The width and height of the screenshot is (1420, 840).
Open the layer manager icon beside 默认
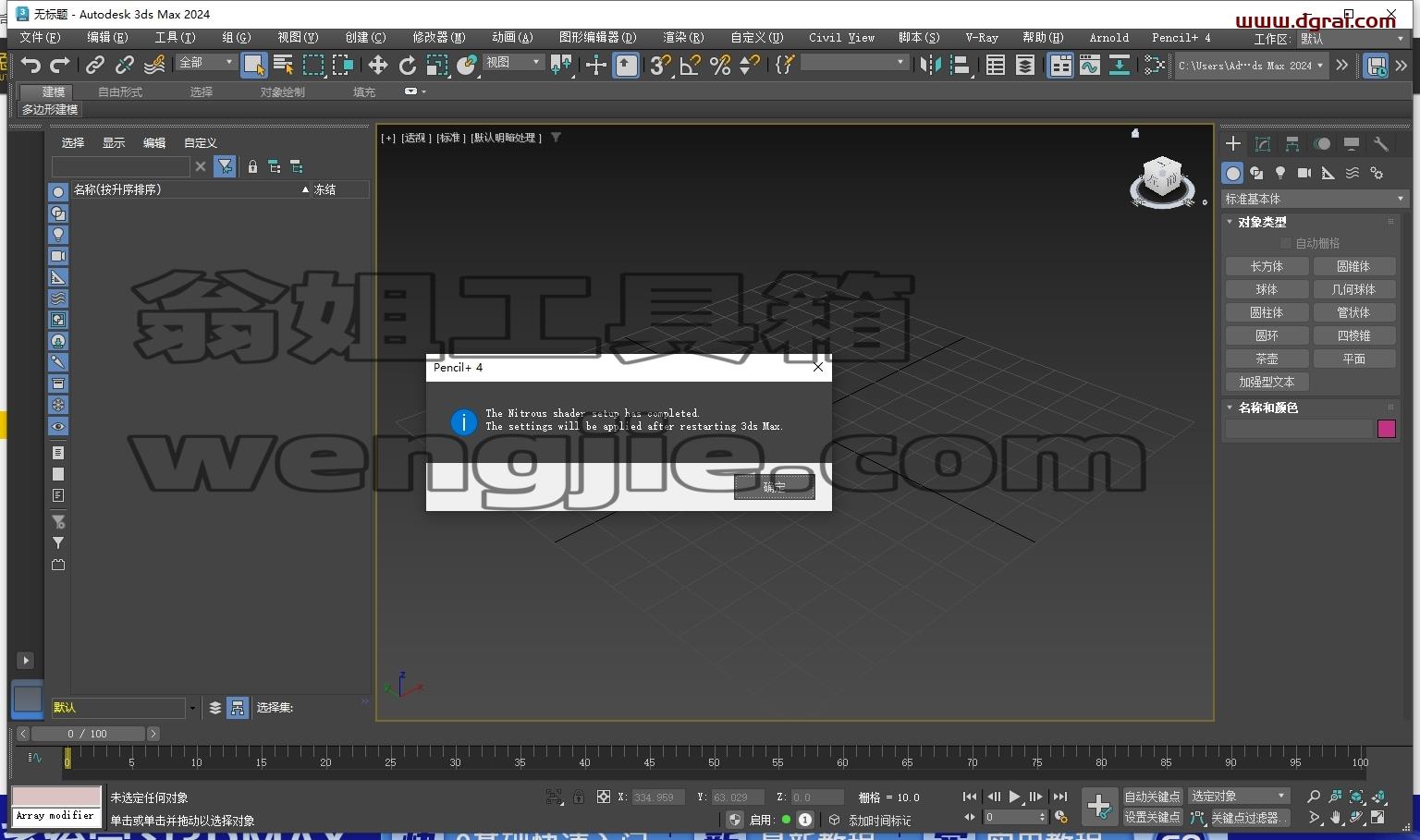[x=215, y=708]
